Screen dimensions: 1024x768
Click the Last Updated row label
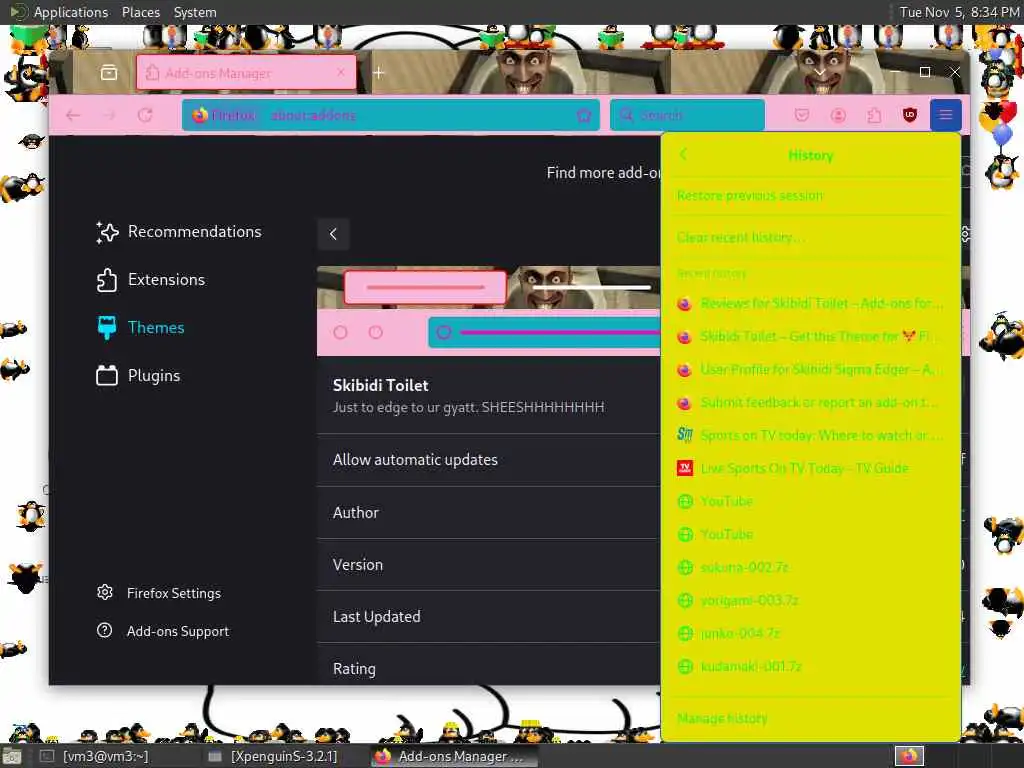pos(376,617)
